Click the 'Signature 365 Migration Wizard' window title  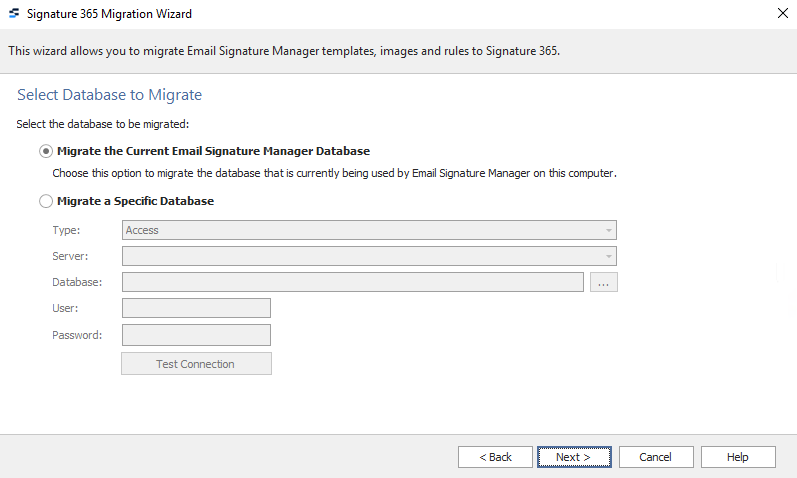109,14
